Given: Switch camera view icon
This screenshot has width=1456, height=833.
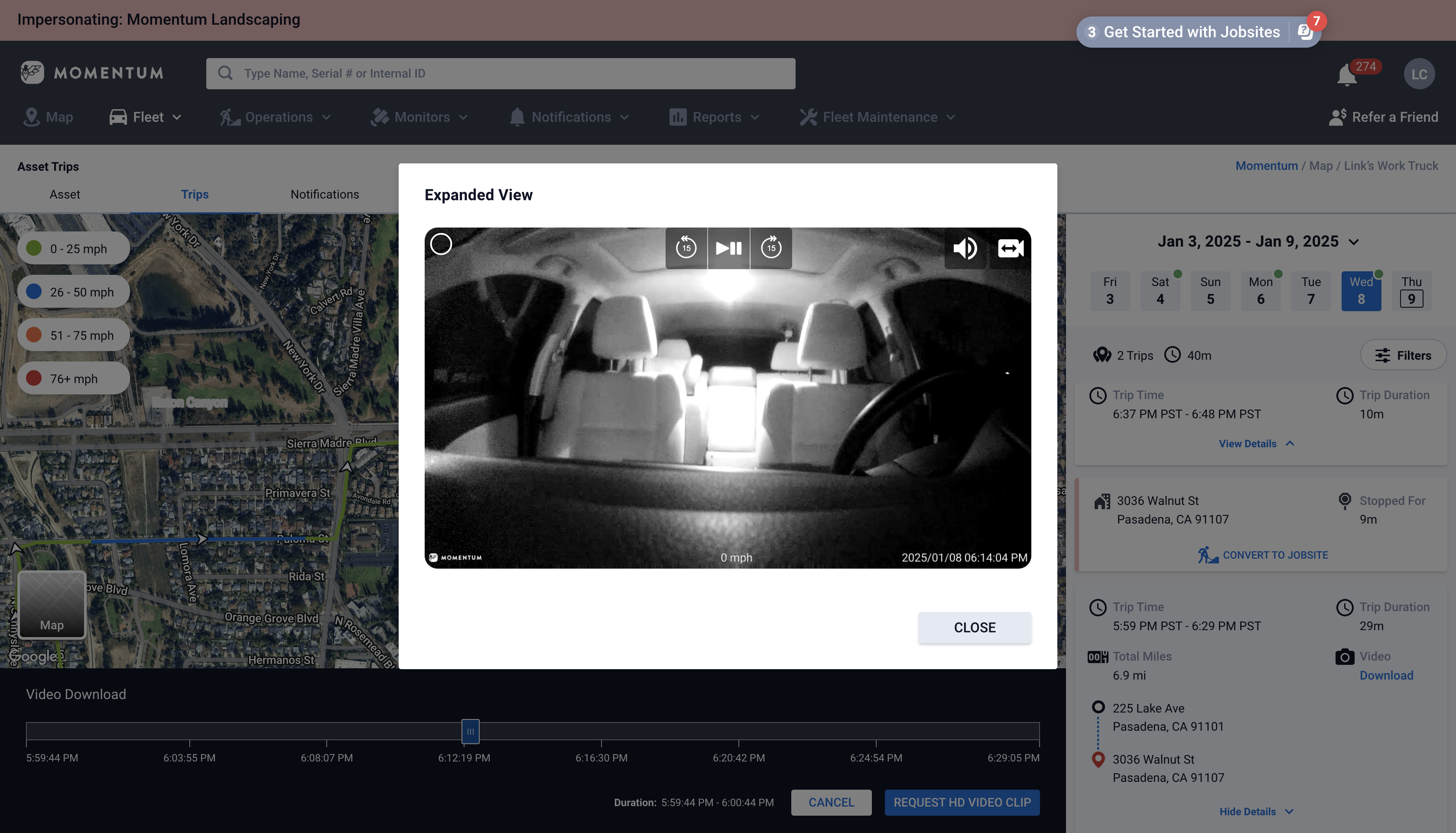Looking at the screenshot, I should [1010, 248].
